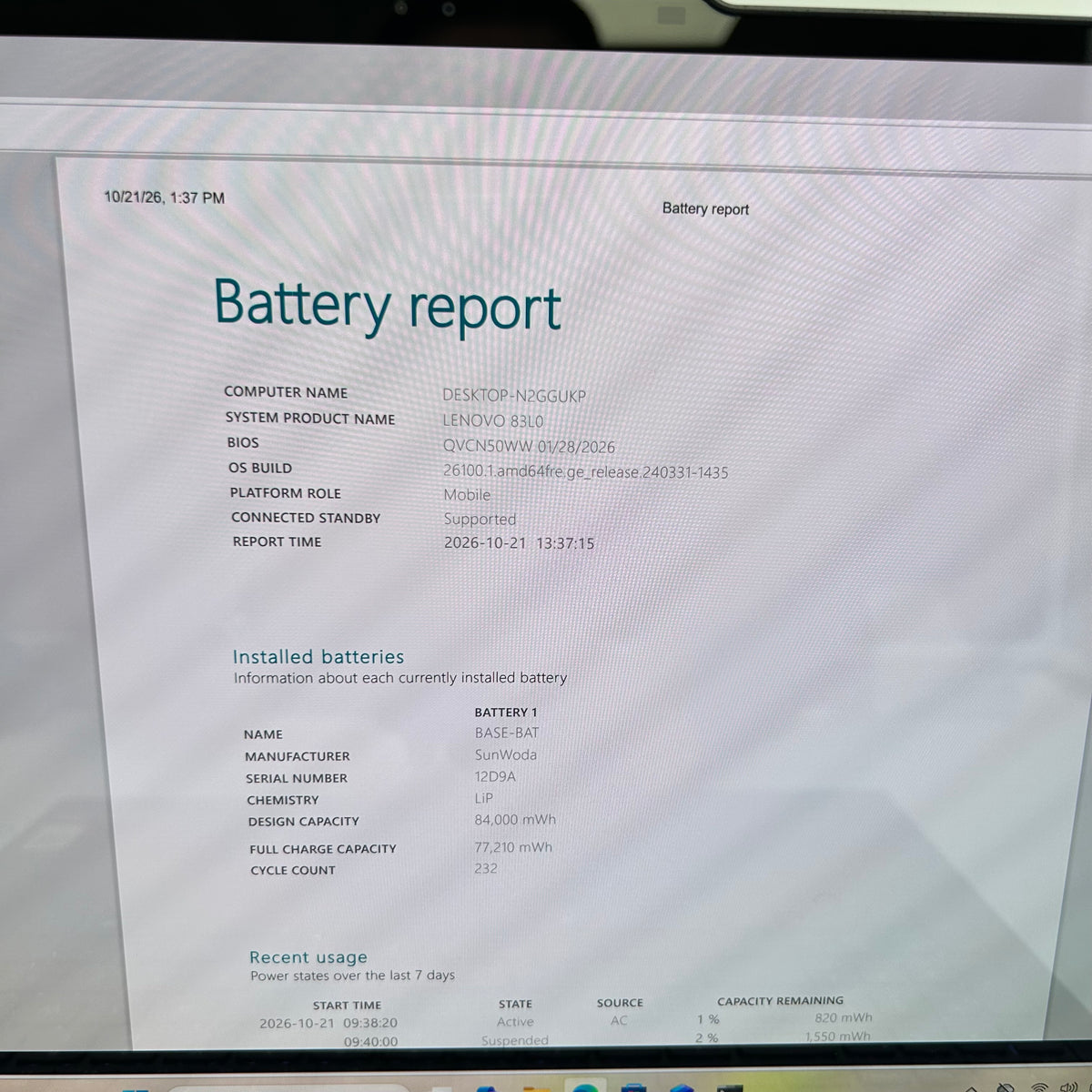This screenshot has width=1092, height=1092.
Task: Click the connected standby value "Supported"
Action: coord(480,520)
